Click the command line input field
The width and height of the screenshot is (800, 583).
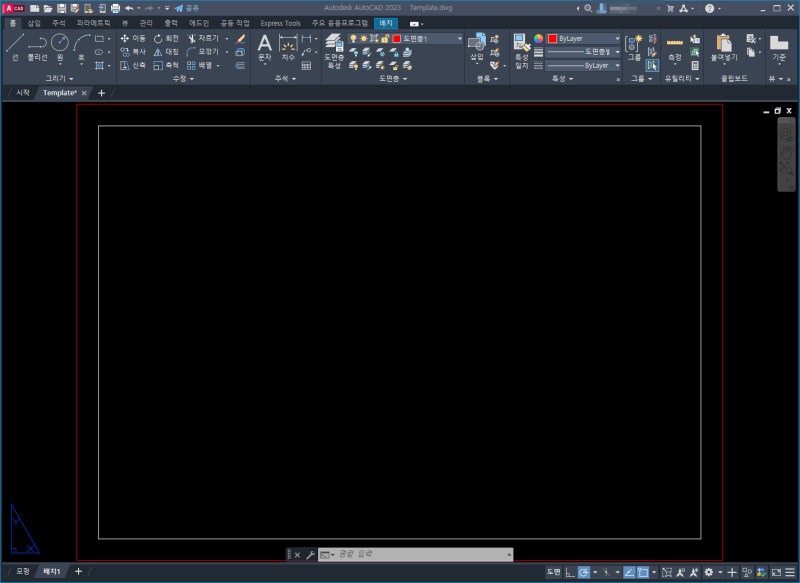click(x=420, y=555)
